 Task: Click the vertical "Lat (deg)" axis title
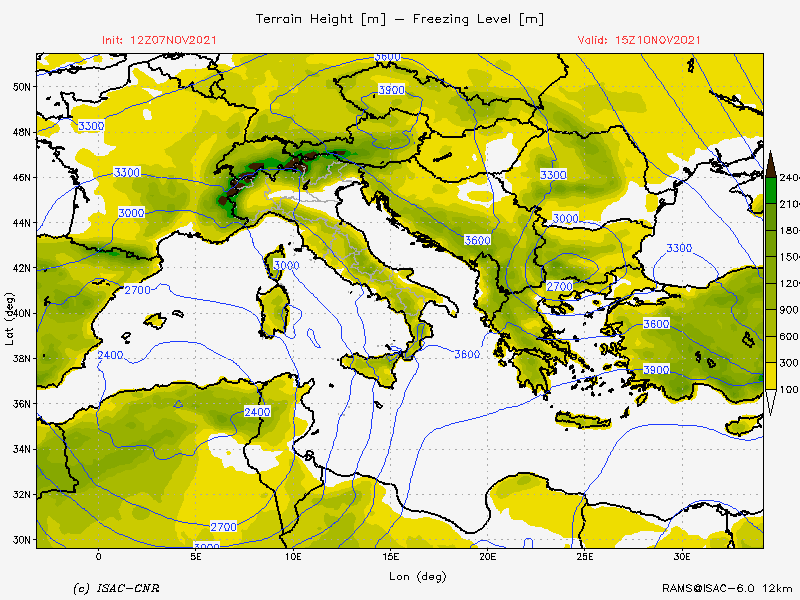[9, 319]
